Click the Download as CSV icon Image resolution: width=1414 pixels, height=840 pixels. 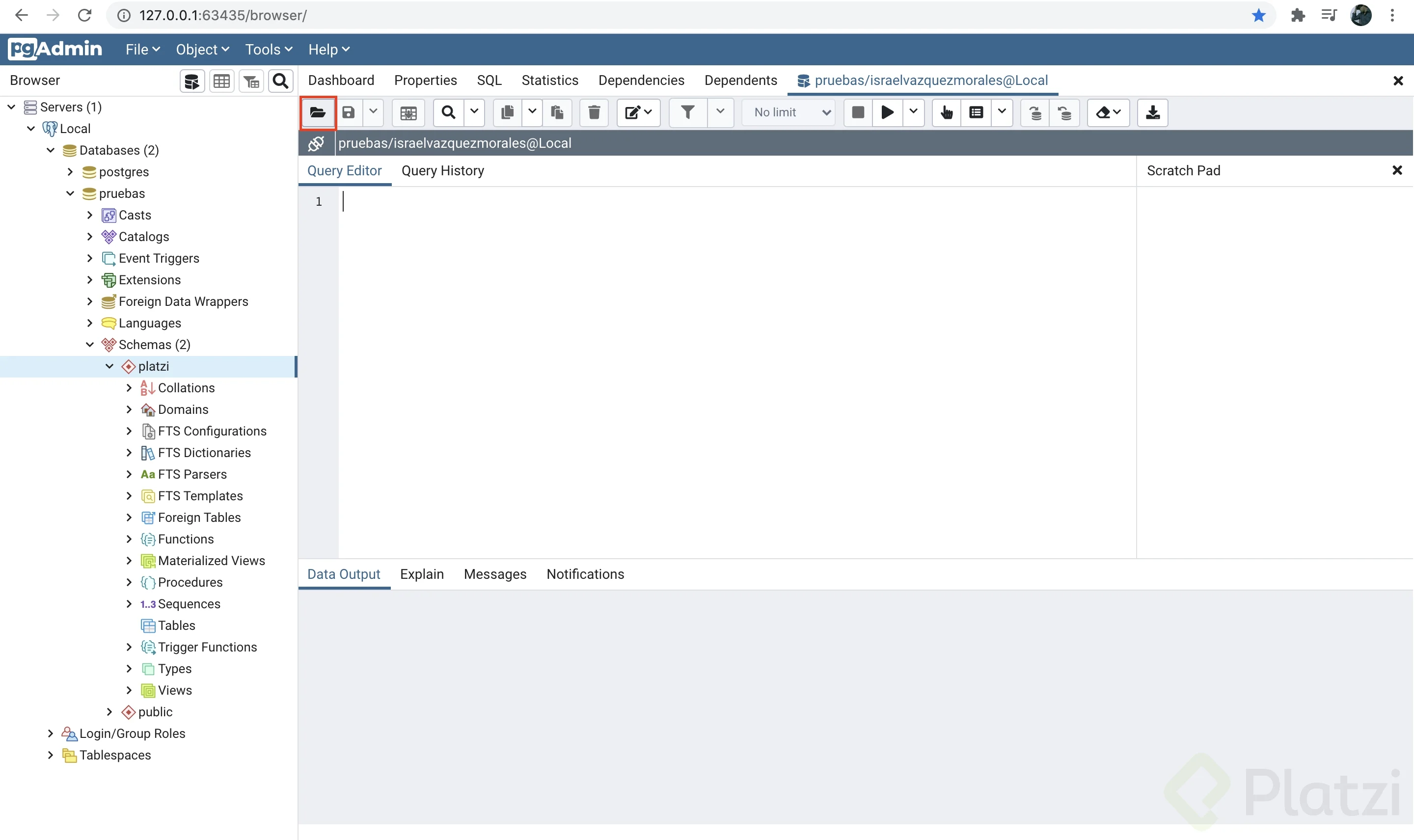(x=1152, y=112)
